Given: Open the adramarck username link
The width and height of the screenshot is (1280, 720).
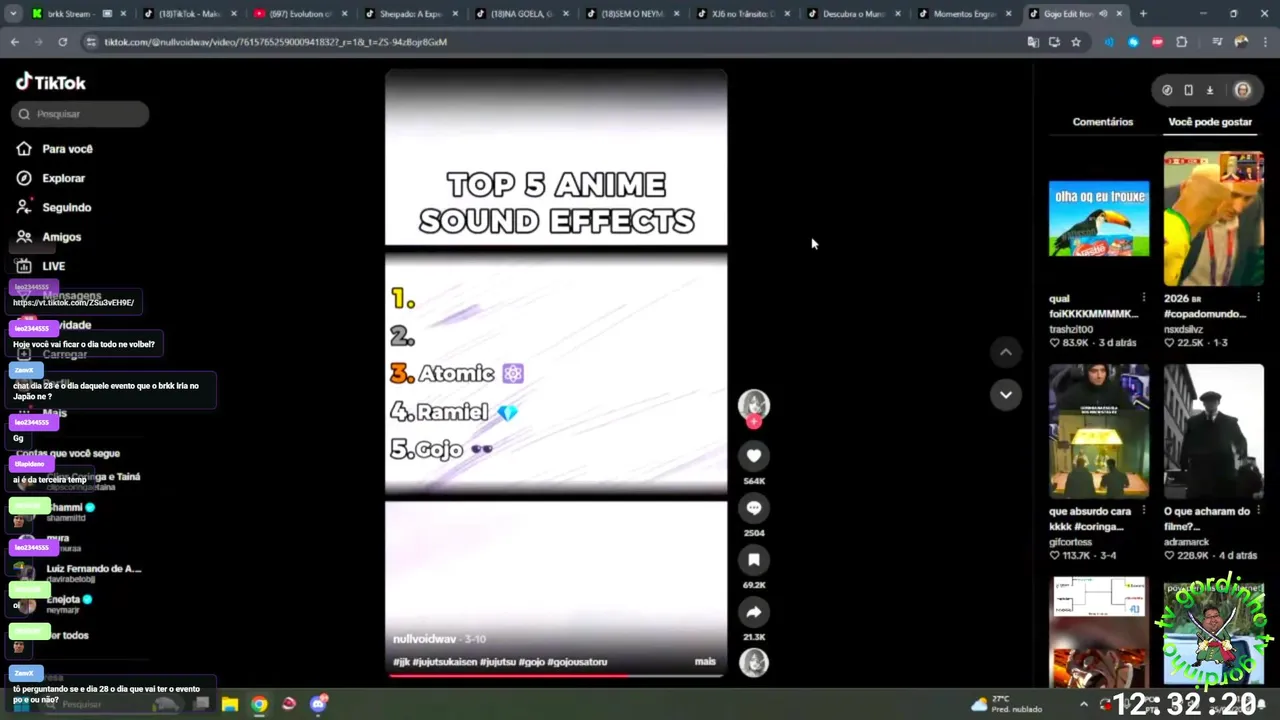Looking at the screenshot, I should [1186, 542].
